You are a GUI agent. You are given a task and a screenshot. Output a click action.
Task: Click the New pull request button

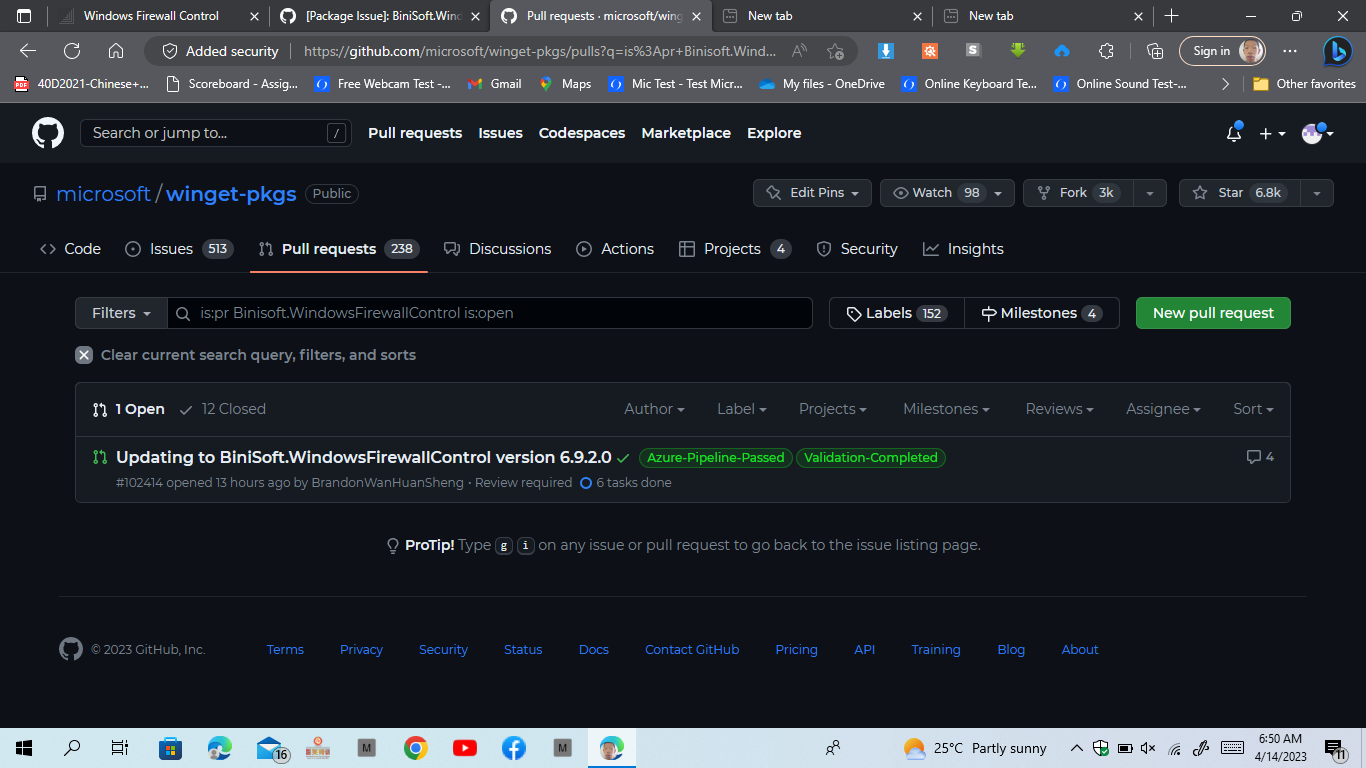click(x=1212, y=313)
